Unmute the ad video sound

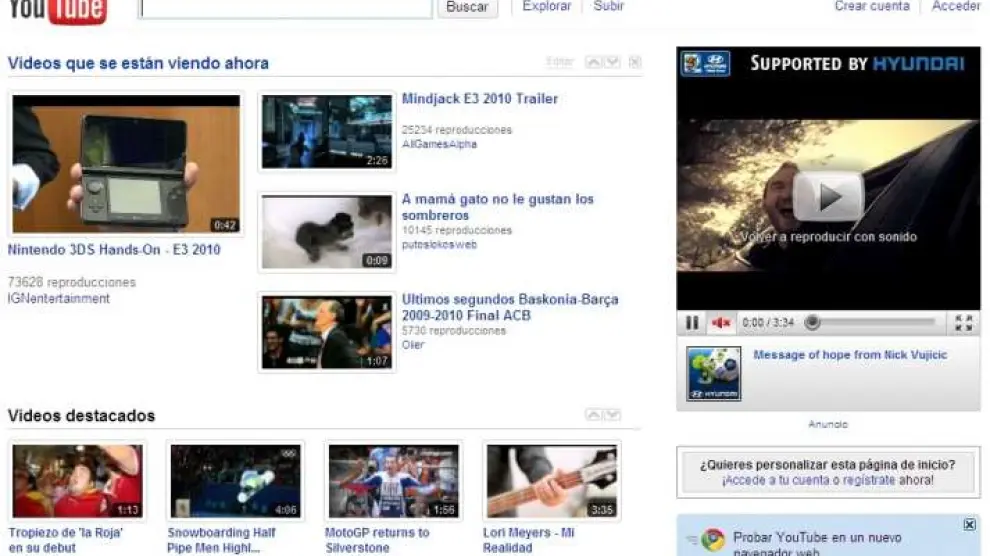pos(720,323)
